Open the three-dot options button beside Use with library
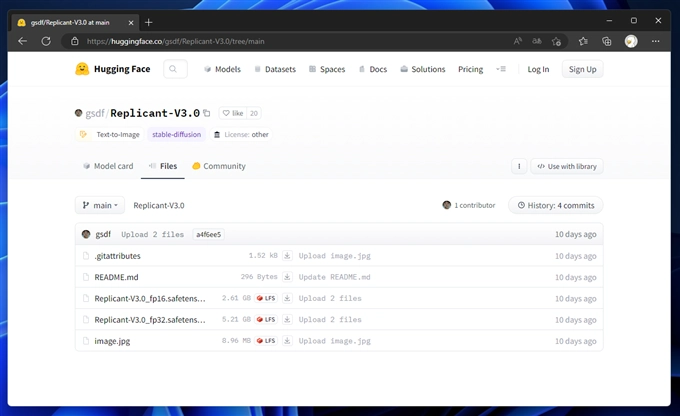Viewport: 680px width, 416px height. (519, 166)
